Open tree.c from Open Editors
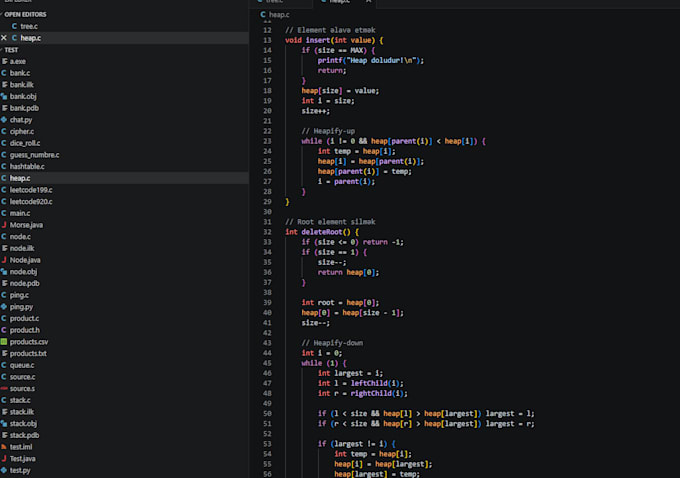Screen dimensions: 680x478 point(29,26)
